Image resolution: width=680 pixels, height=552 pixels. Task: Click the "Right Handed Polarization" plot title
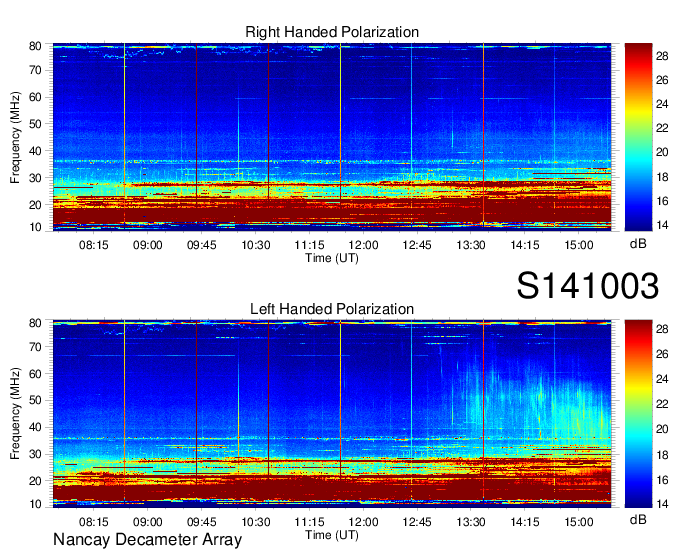click(332, 32)
